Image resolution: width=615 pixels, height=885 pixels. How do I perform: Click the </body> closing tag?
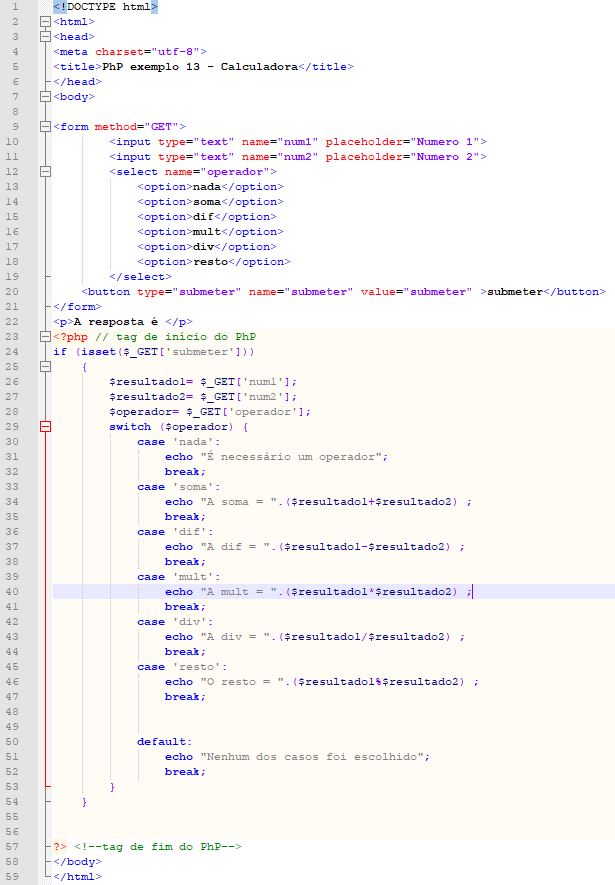[x=77, y=862]
